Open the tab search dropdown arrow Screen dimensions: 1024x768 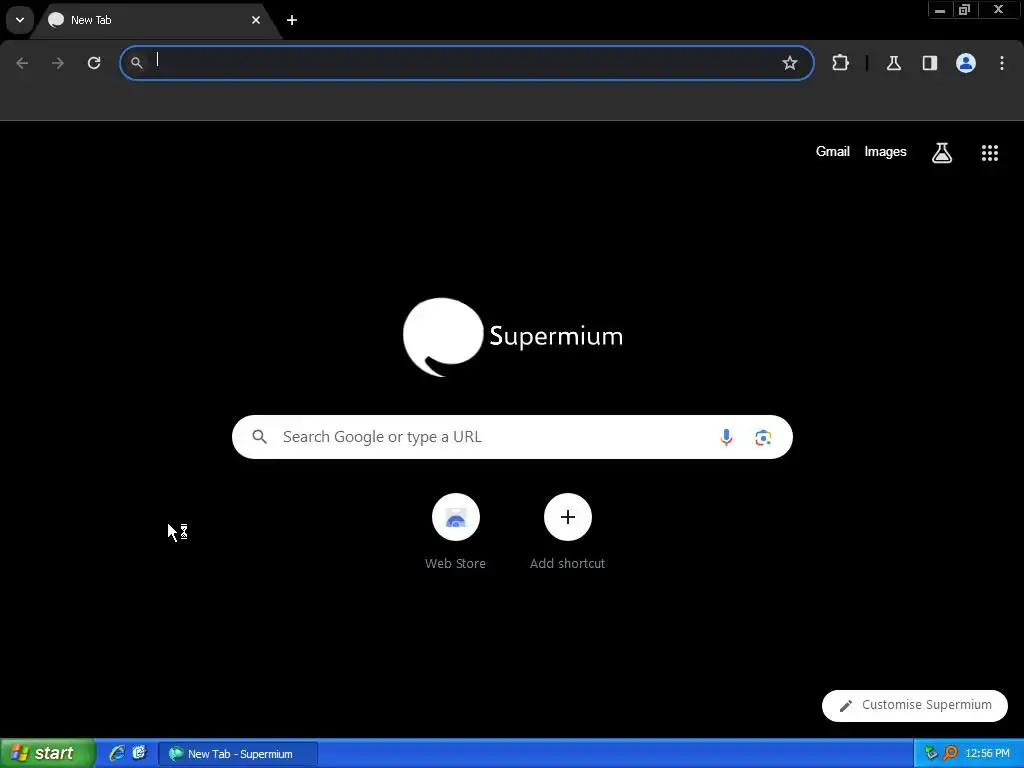click(20, 20)
